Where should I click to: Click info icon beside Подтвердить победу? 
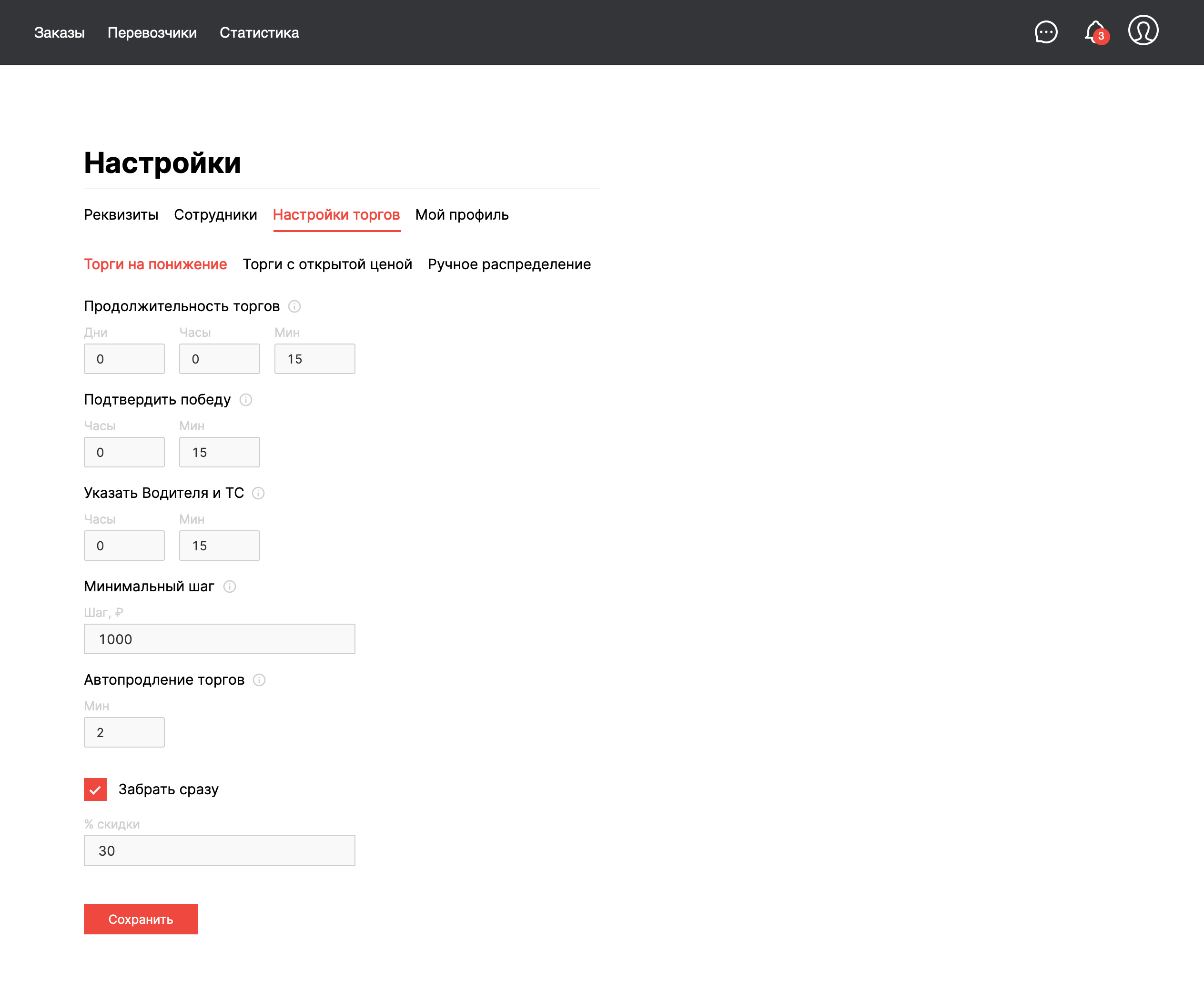coord(246,399)
